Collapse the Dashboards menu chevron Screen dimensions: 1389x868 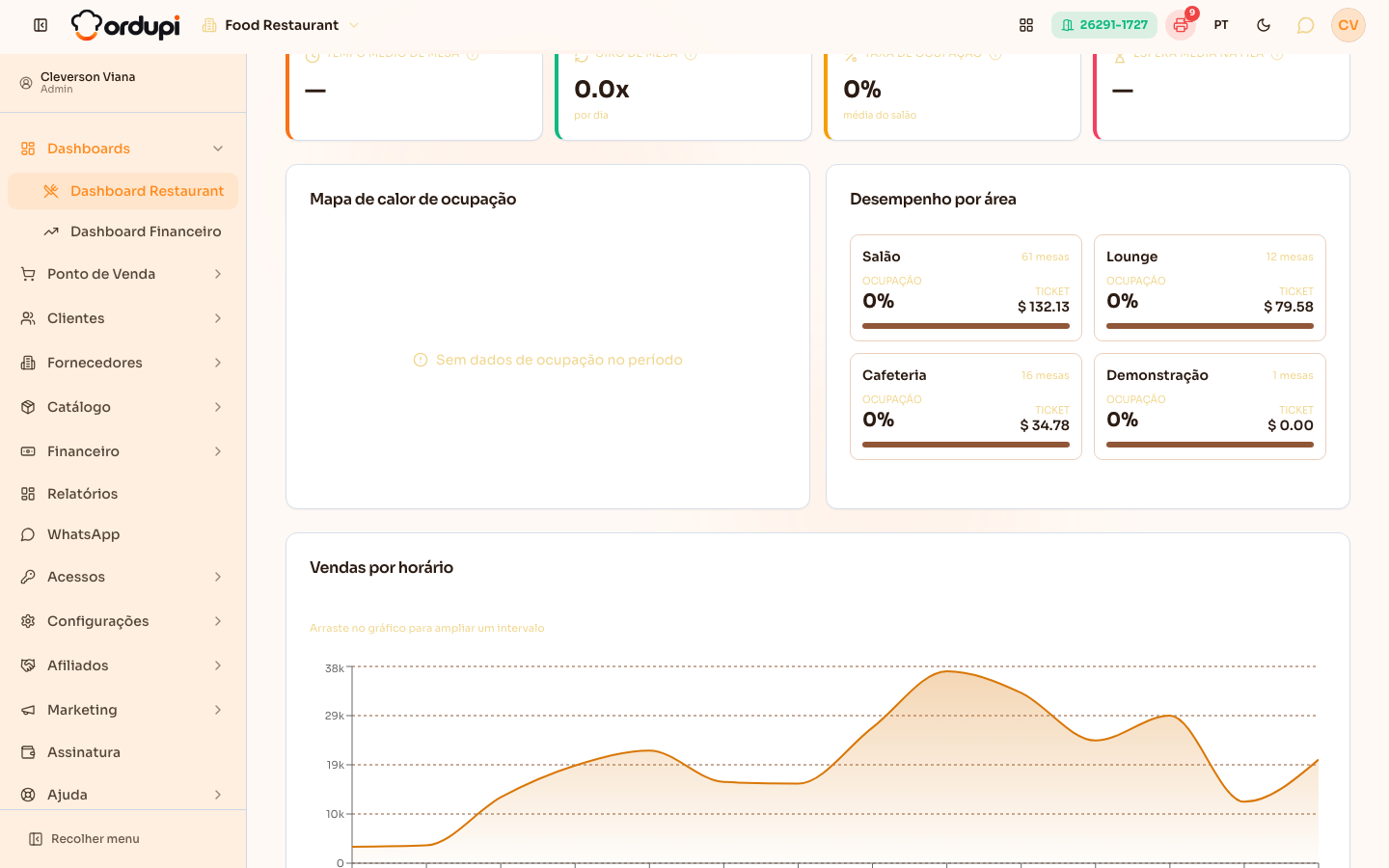(218, 149)
